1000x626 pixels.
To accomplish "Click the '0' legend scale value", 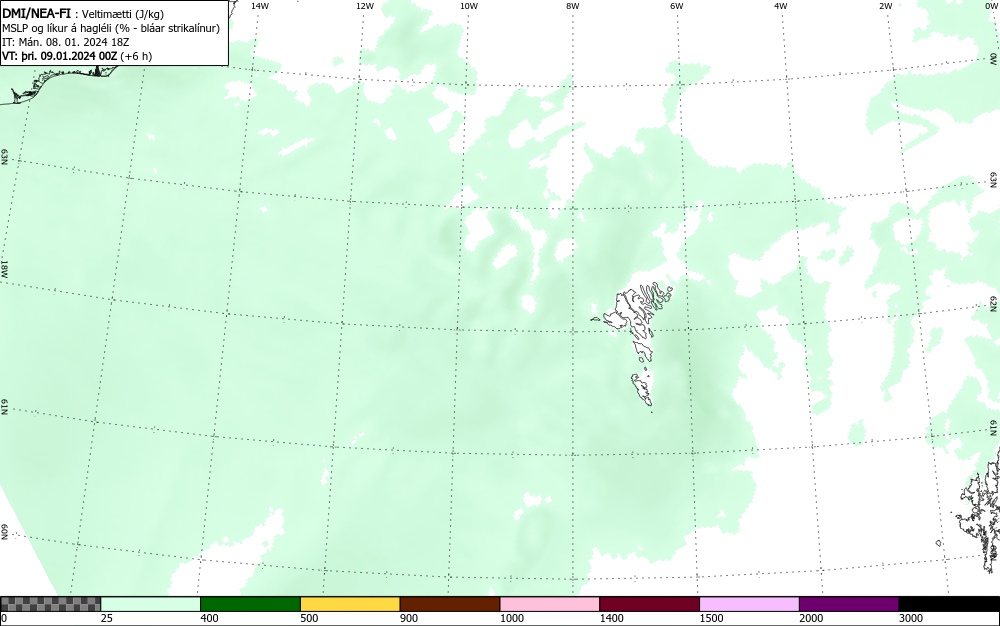I will point(4,618).
